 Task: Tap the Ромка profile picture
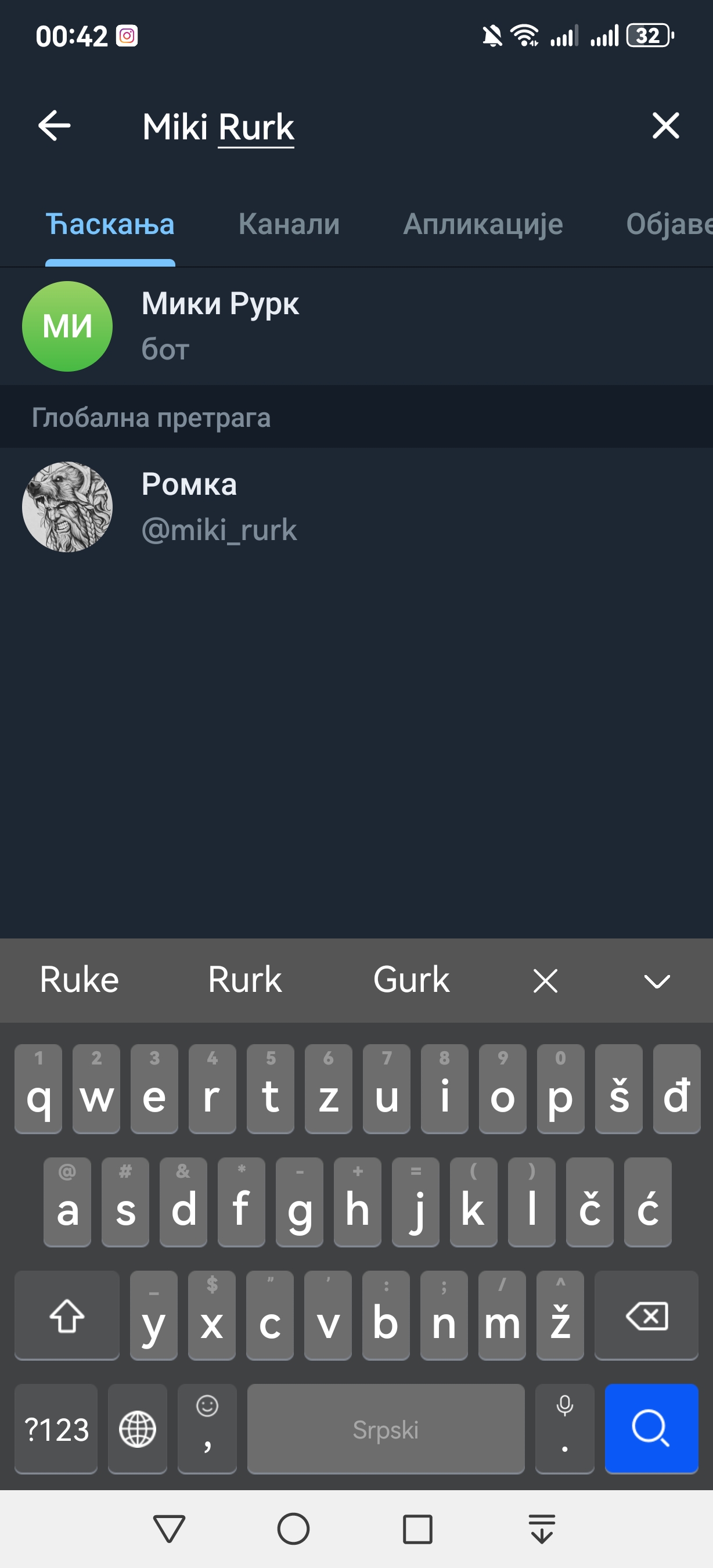point(67,507)
